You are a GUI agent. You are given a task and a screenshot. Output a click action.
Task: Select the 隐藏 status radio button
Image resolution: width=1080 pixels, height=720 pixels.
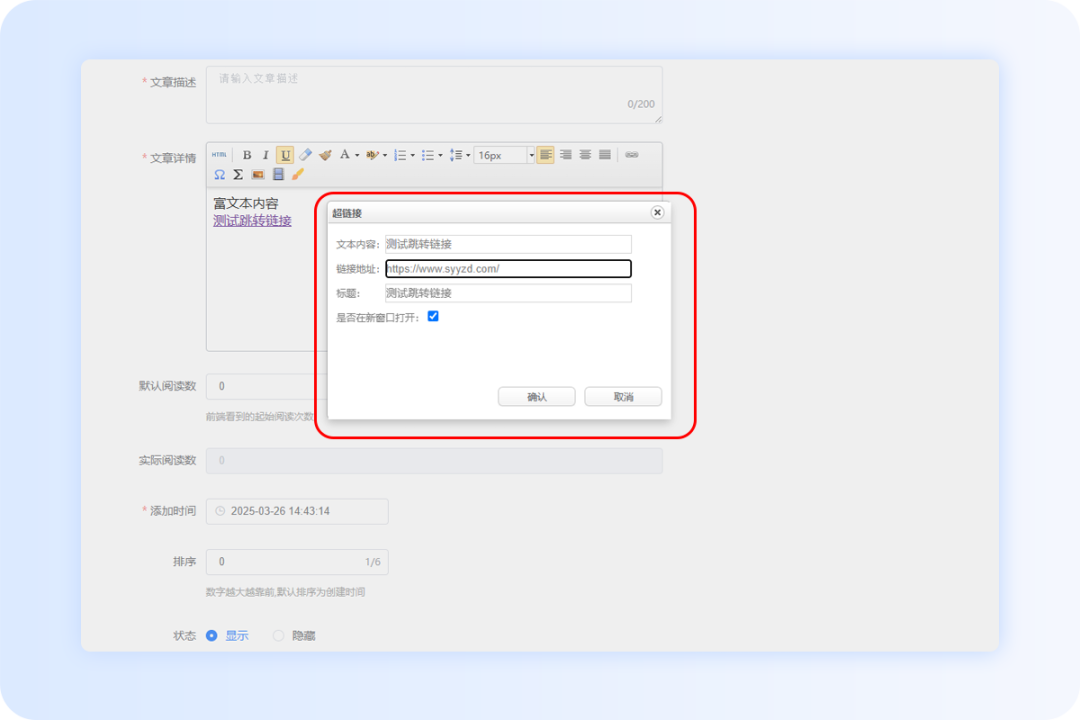click(x=279, y=636)
